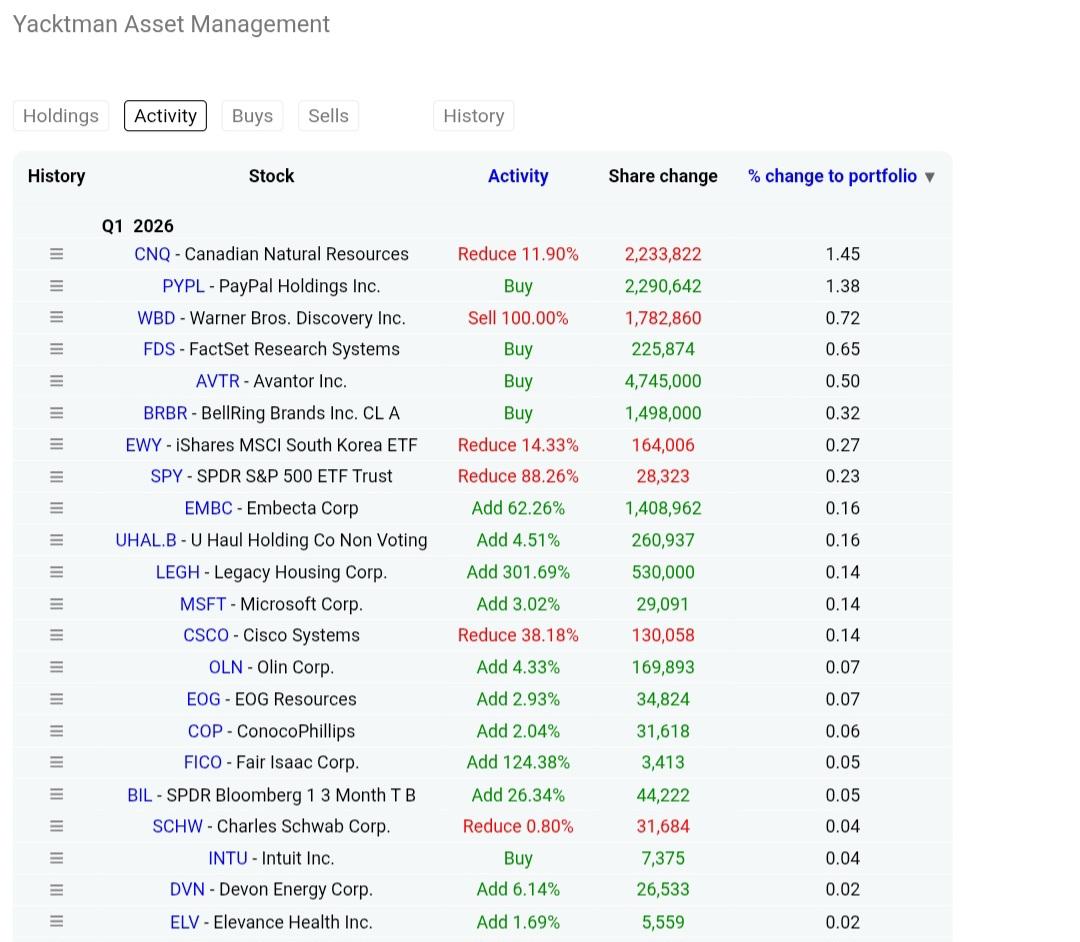This screenshot has height=942, width=1080.
Task: Select the 'Reduce 11.90%' activity cell
Action: point(518,254)
